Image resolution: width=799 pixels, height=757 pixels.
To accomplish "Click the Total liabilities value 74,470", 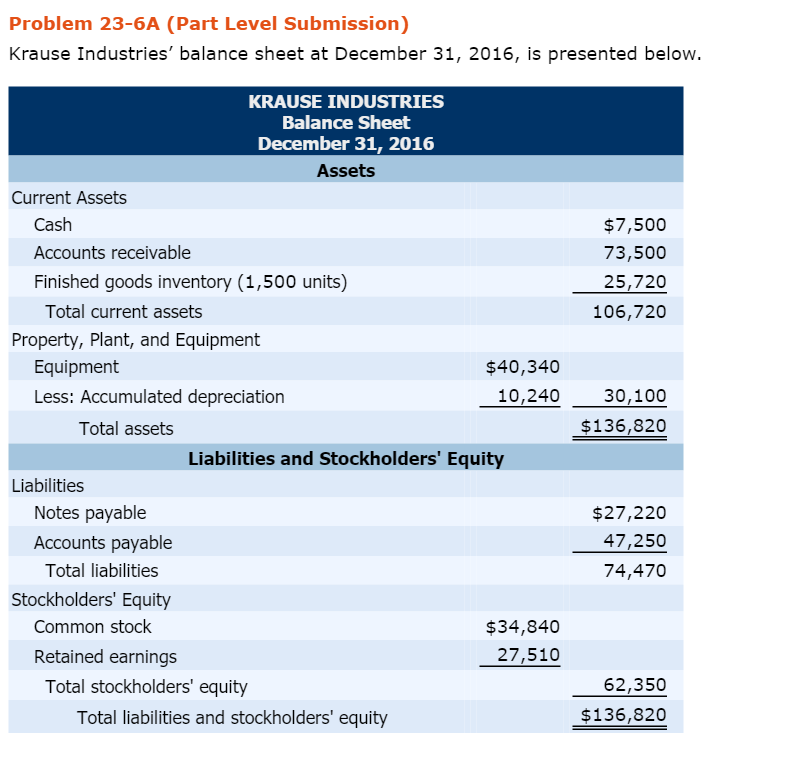I will tap(635, 571).
